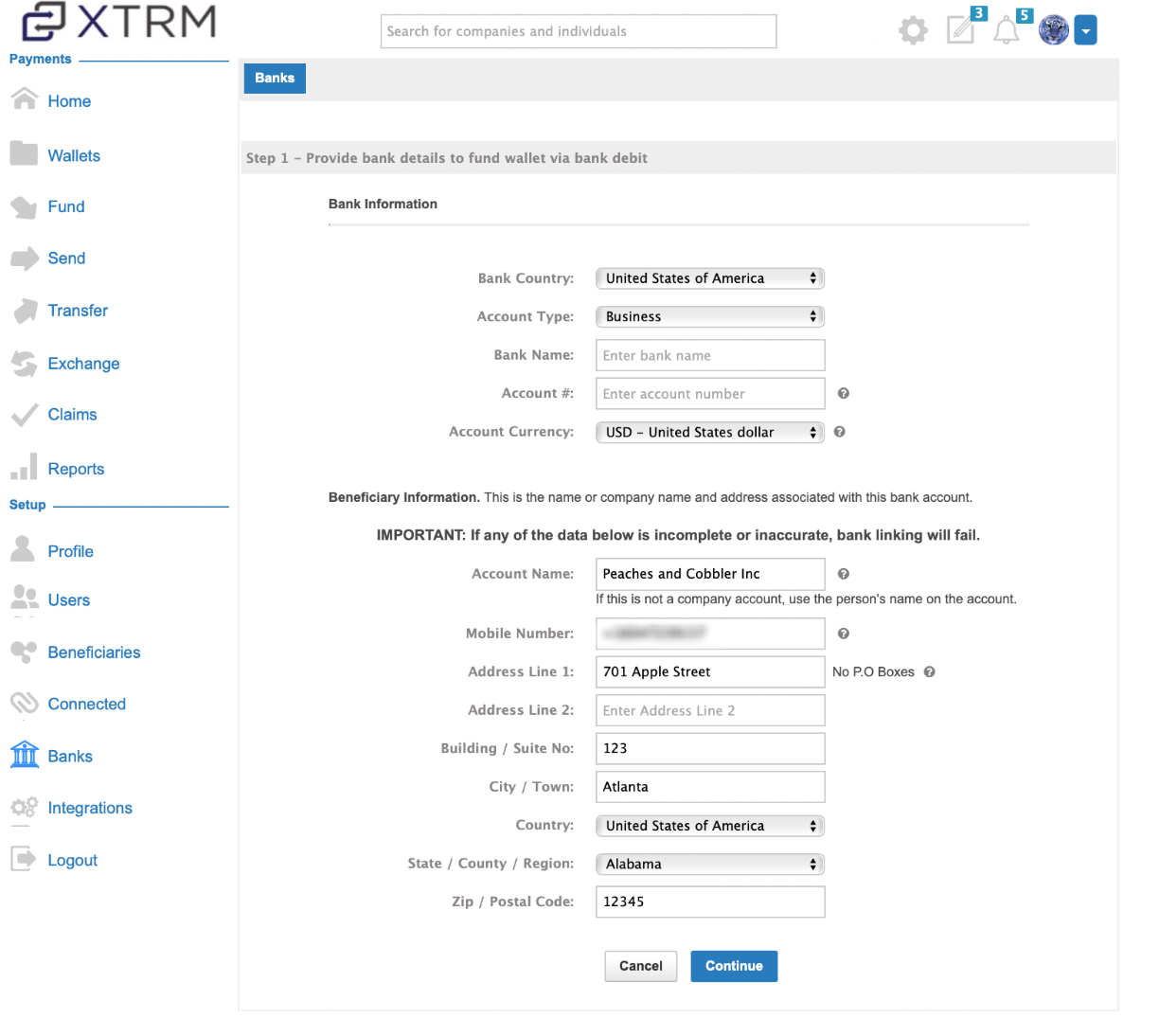Click the Bank Name input field
Image resolution: width=1159 pixels, height=1036 pixels.
[709, 355]
